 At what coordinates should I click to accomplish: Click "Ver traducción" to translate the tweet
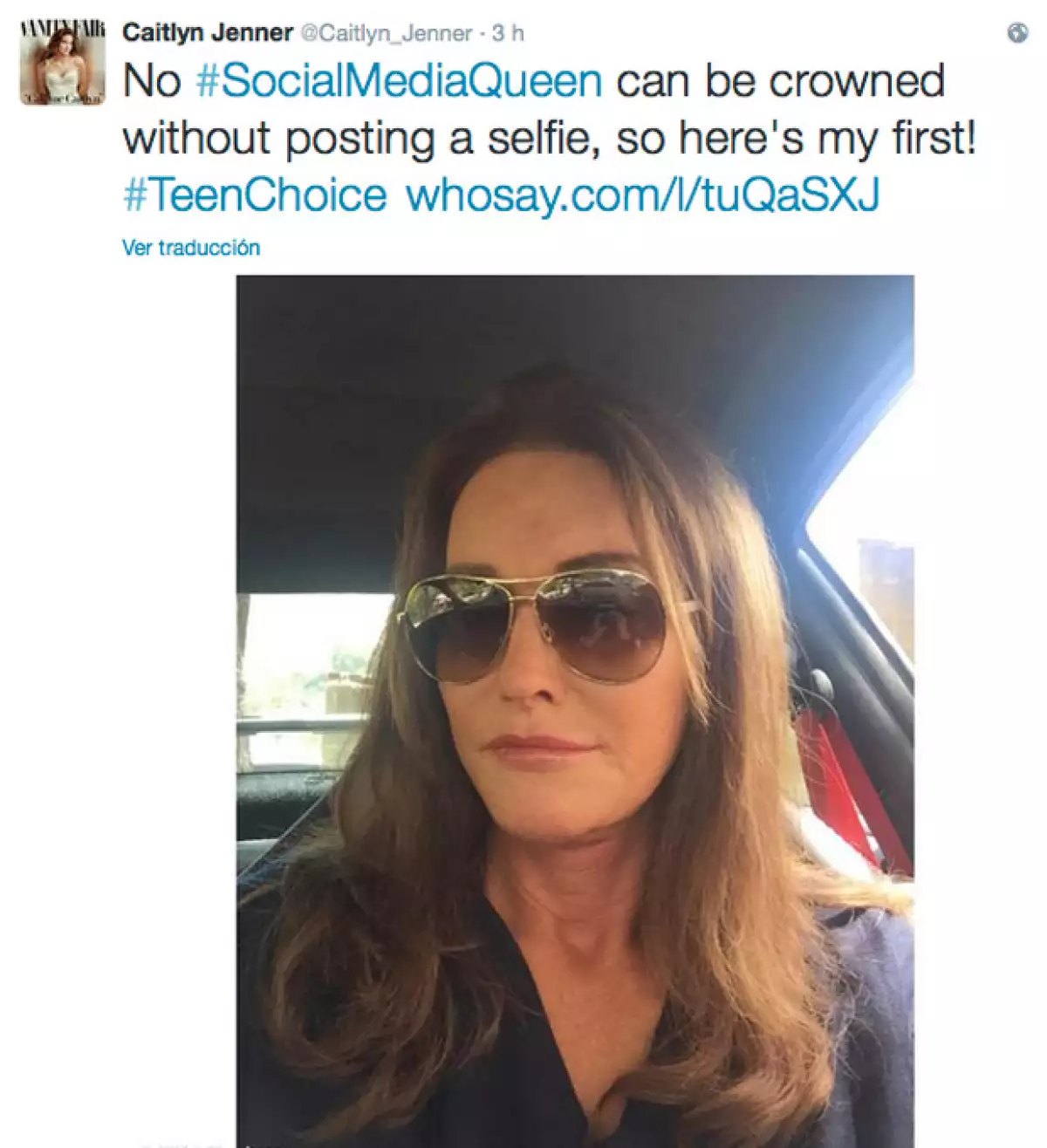191,248
